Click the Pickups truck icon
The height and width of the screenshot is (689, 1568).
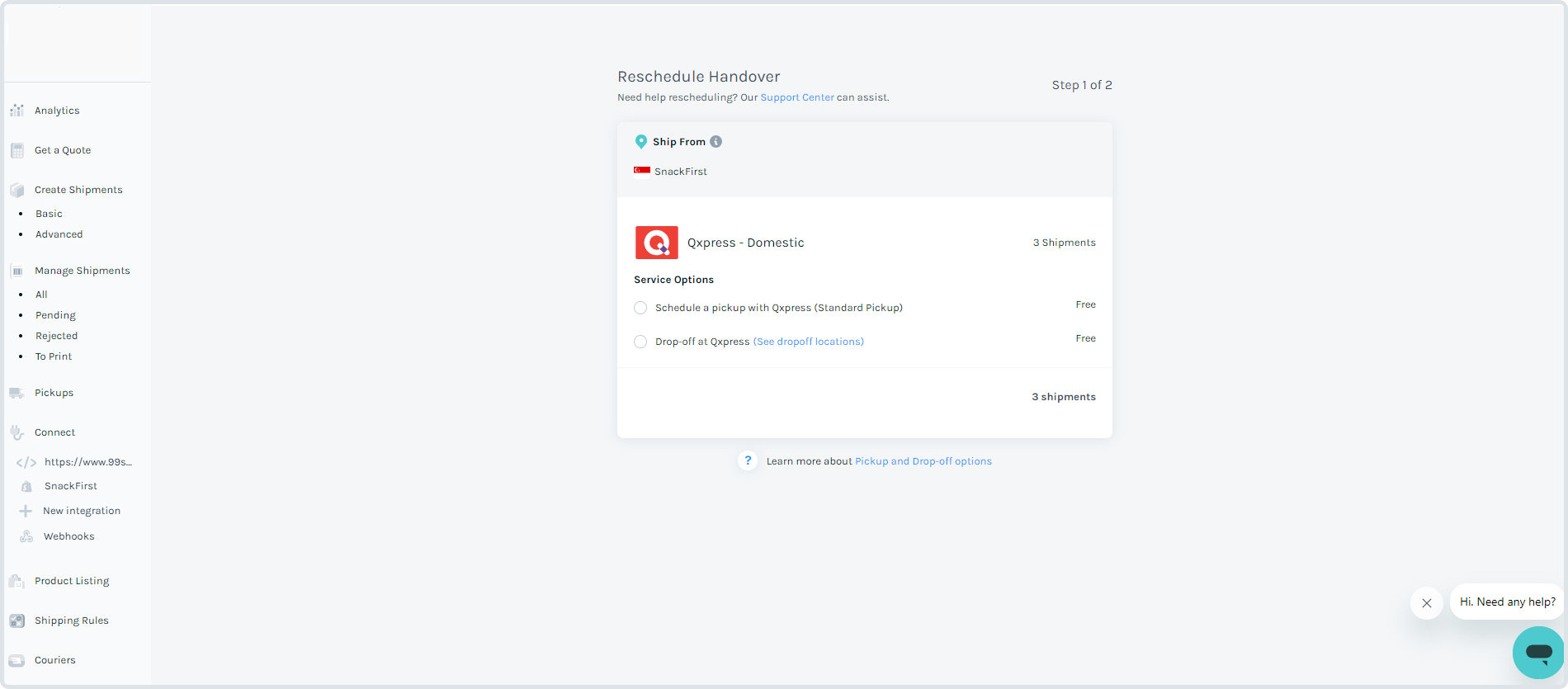click(17, 393)
